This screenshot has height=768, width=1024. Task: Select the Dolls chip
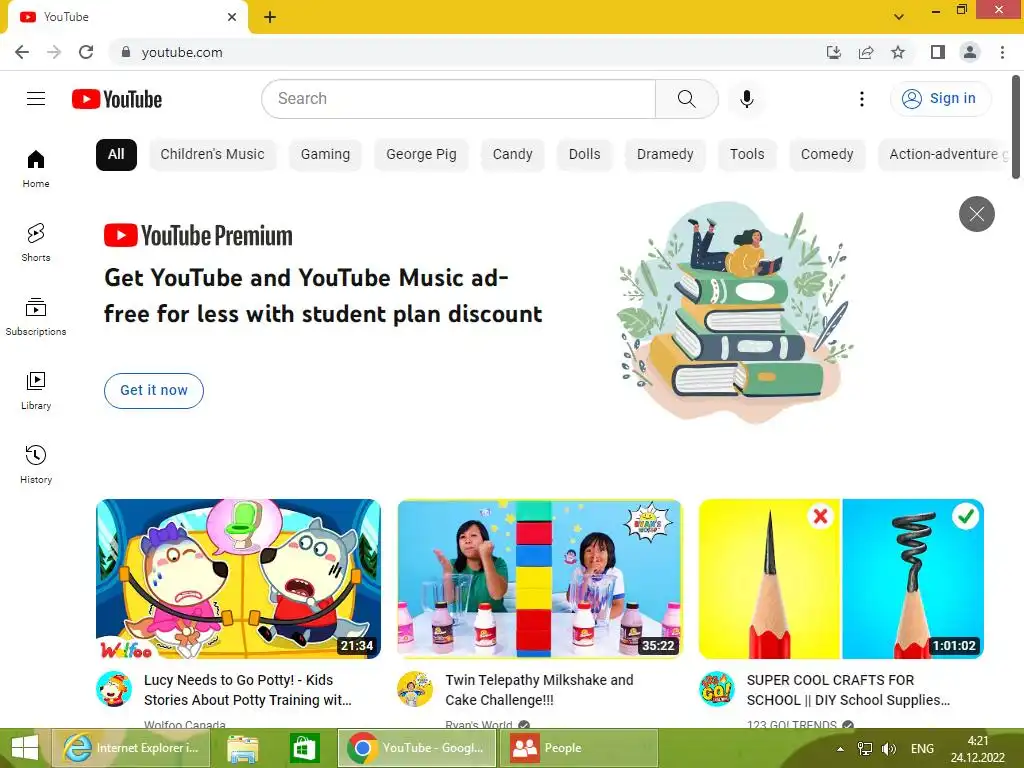point(584,155)
